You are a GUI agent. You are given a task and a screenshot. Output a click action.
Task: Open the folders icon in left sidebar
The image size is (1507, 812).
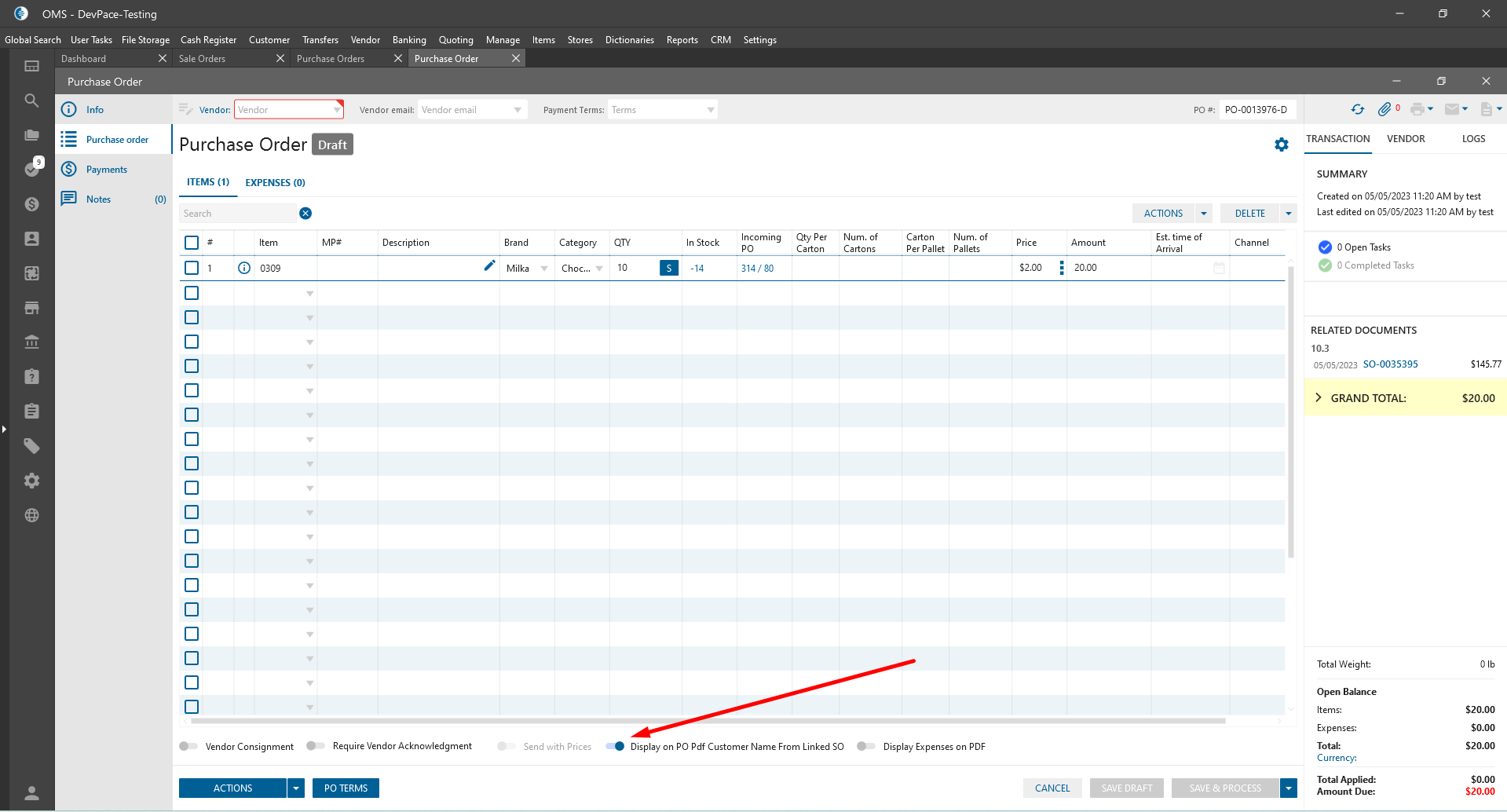[x=31, y=135]
